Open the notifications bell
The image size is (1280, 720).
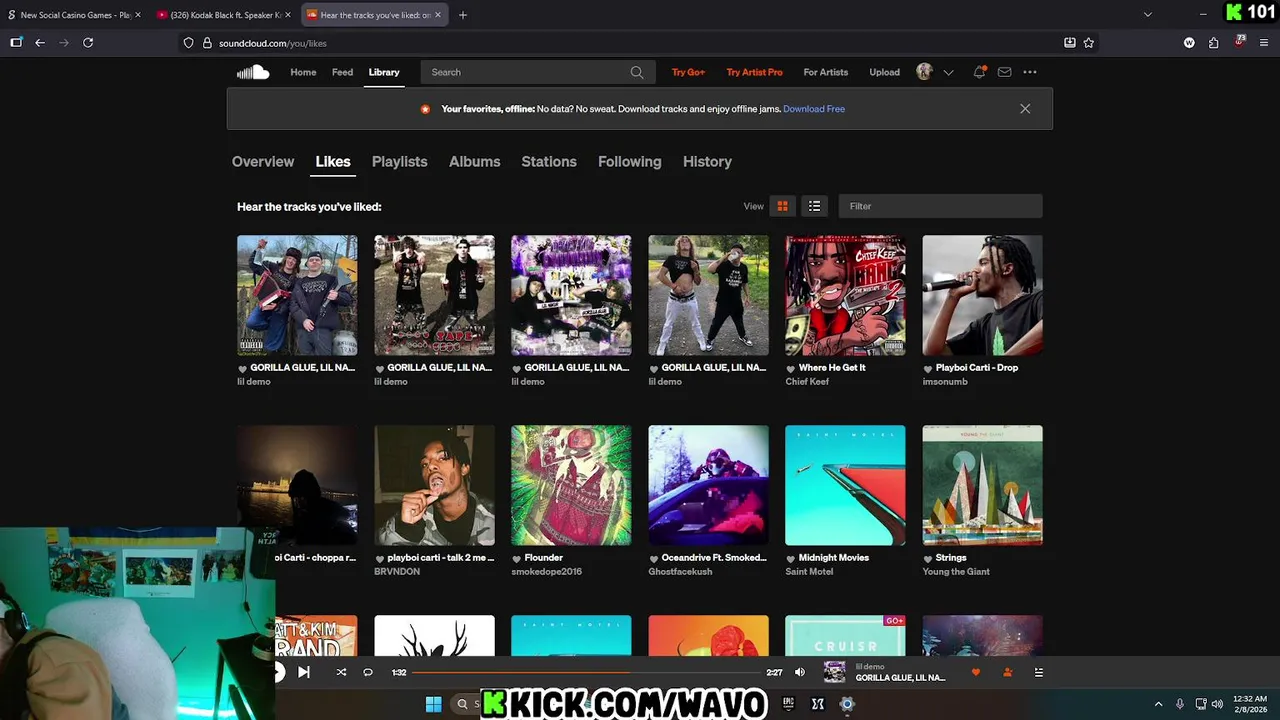tap(979, 72)
